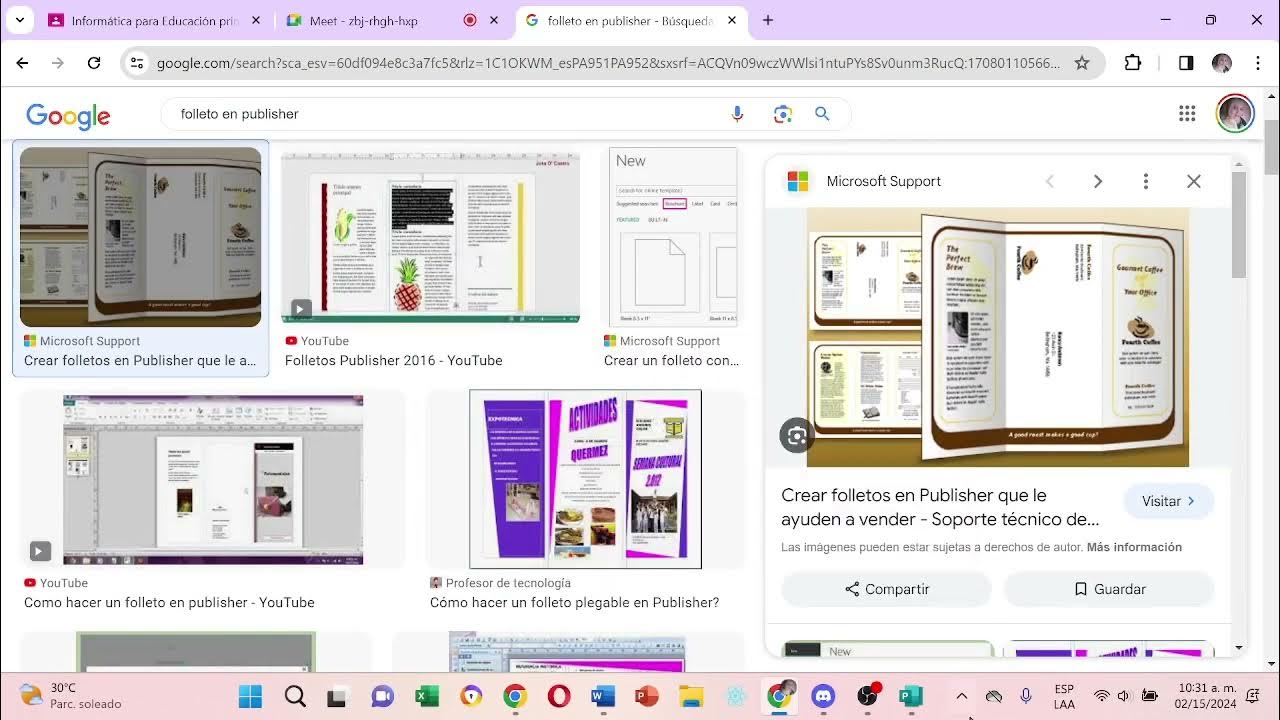Open Crear un folleto con thumbnail
1280x720 pixels.
coord(674,237)
